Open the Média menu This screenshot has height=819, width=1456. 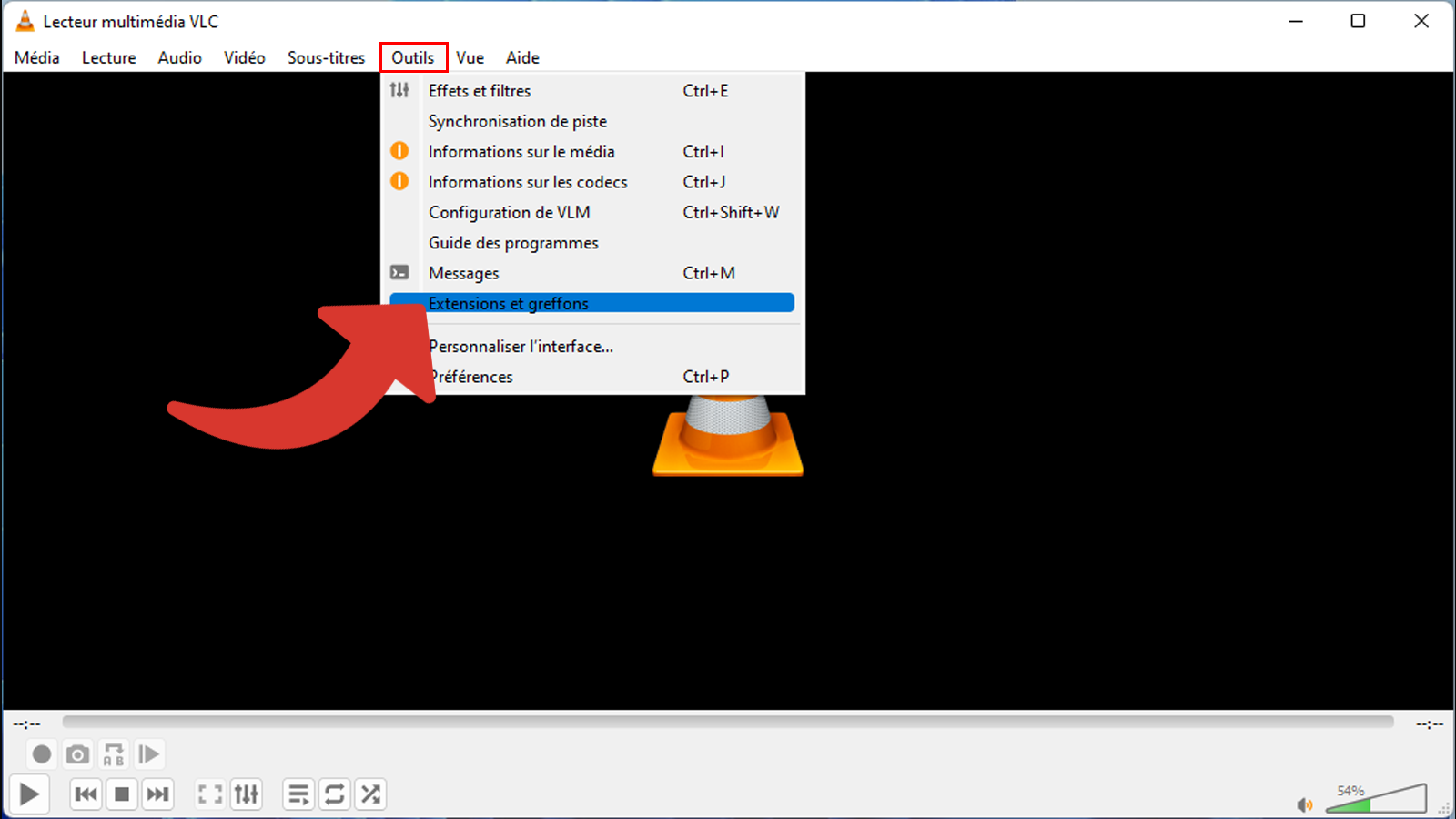click(37, 57)
